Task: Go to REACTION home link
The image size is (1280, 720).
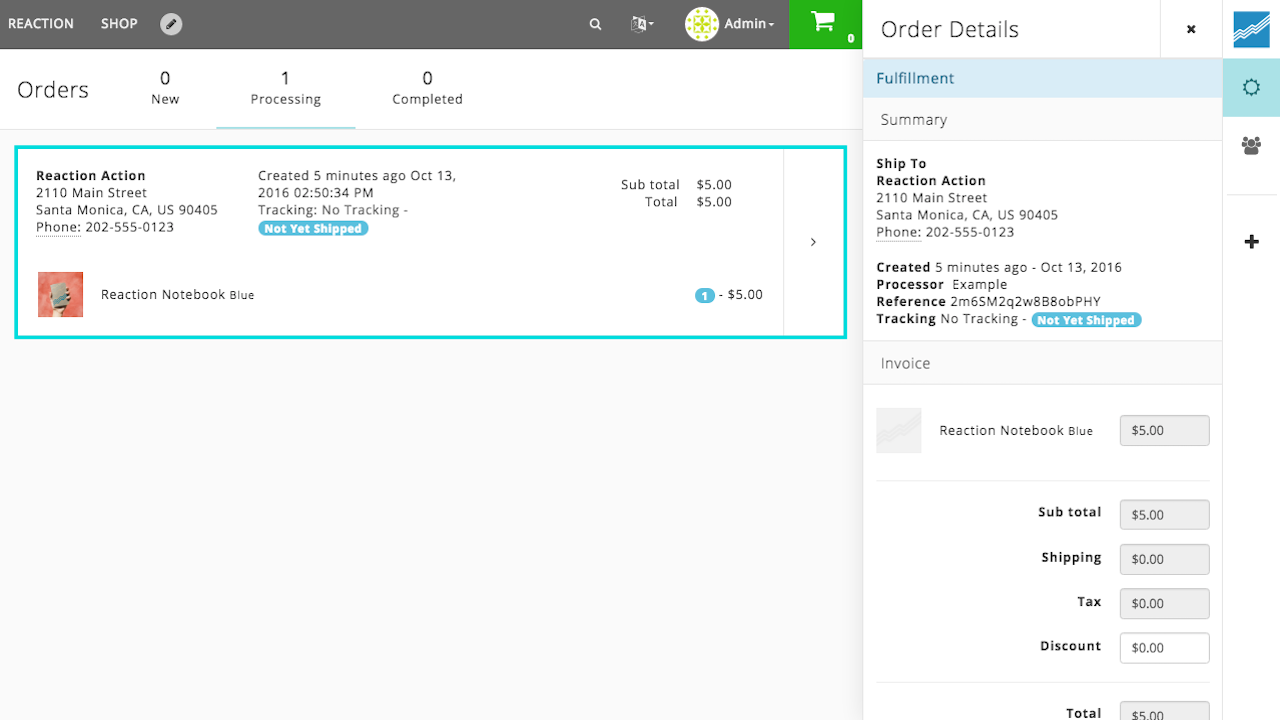Action: click(x=41, y=24)
